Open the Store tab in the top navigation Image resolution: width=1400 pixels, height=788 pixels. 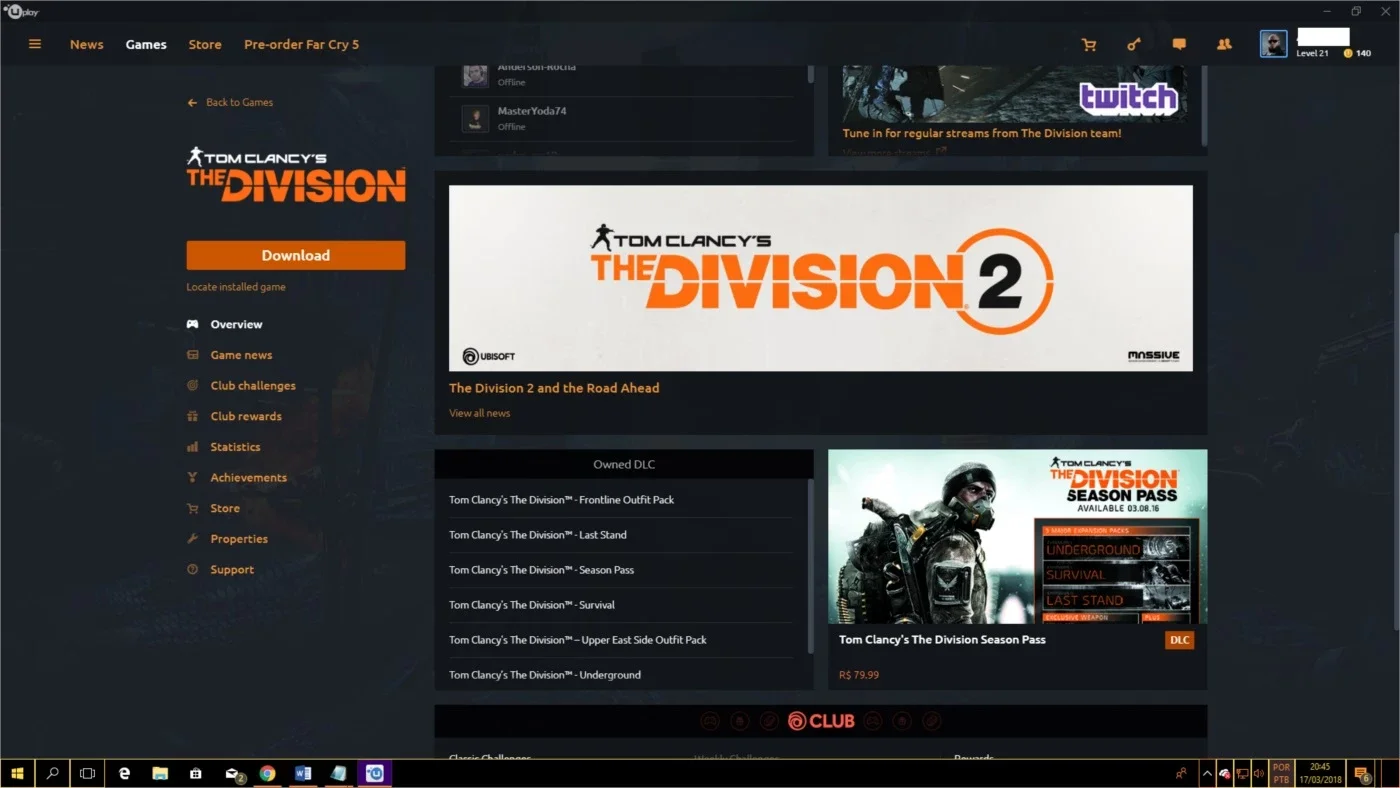tap(205, 44)
